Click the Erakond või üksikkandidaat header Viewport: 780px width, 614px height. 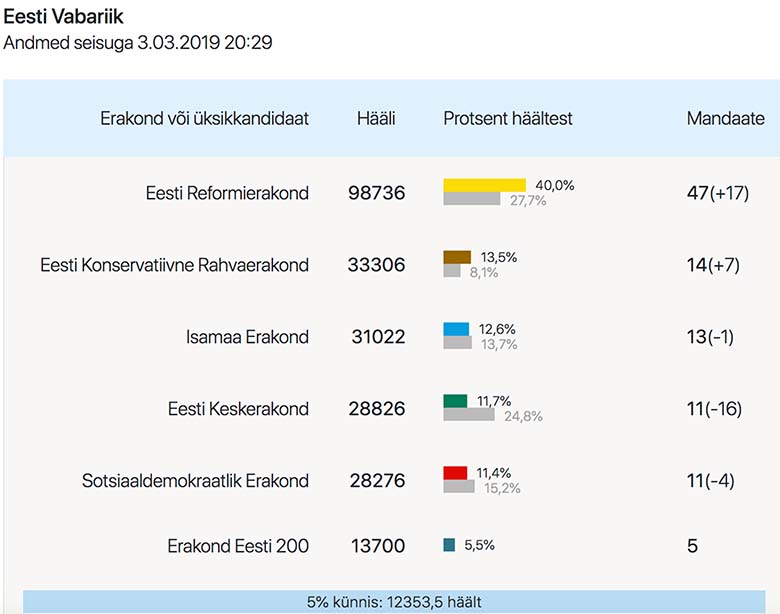204,118
